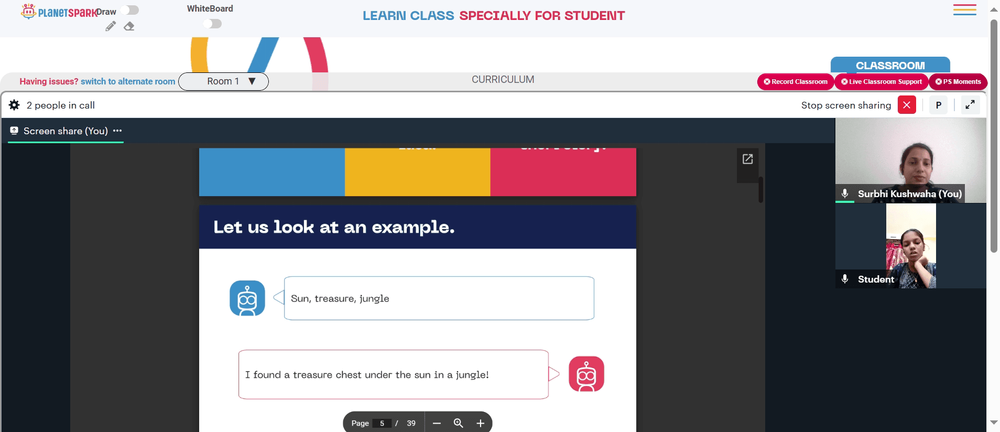Zoom in with the plus button
1000x432 pixels.
point(480,423)
